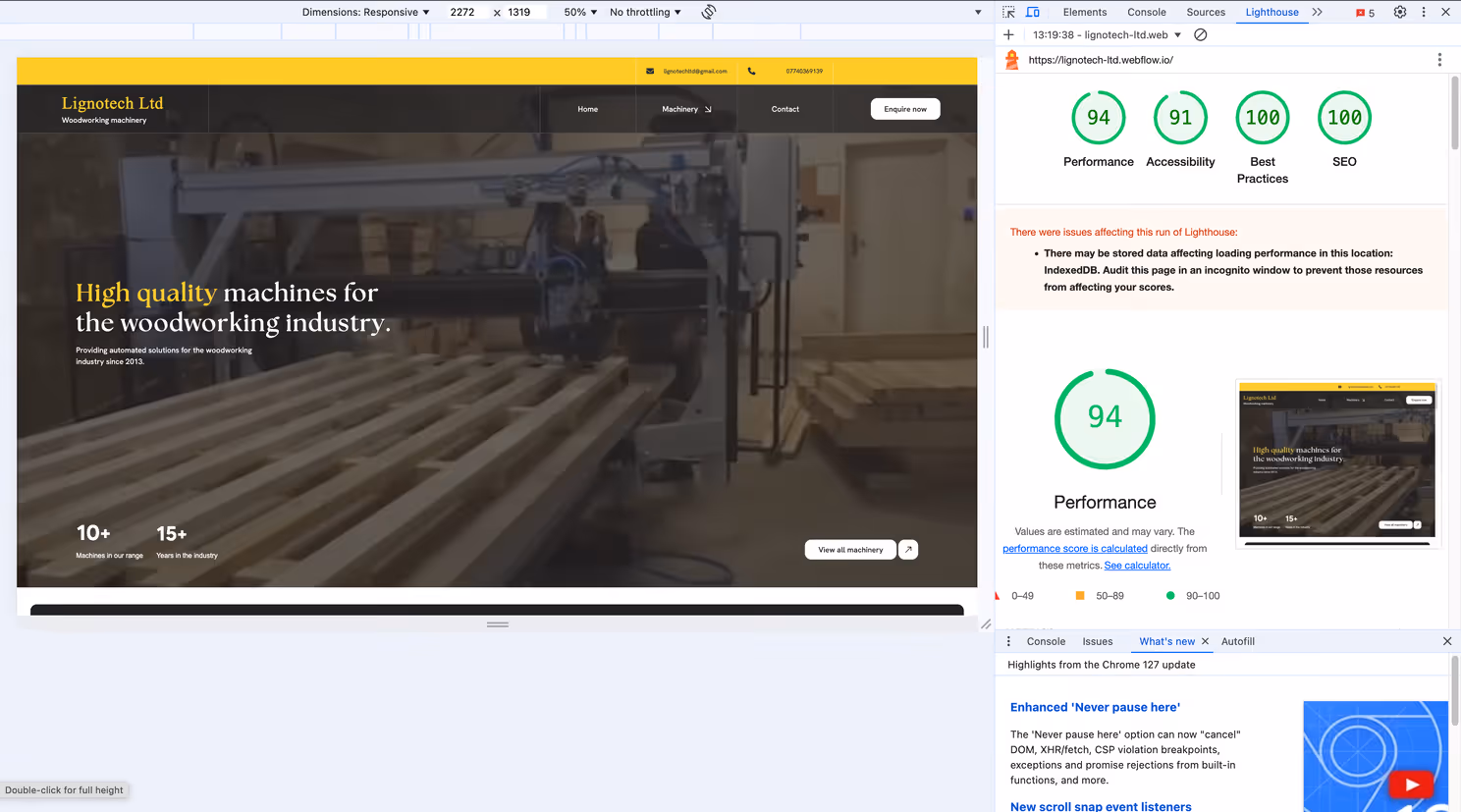Click the phone icon in the yellow bar
This screenshot has height=812, width=1461.
(751, 71)
